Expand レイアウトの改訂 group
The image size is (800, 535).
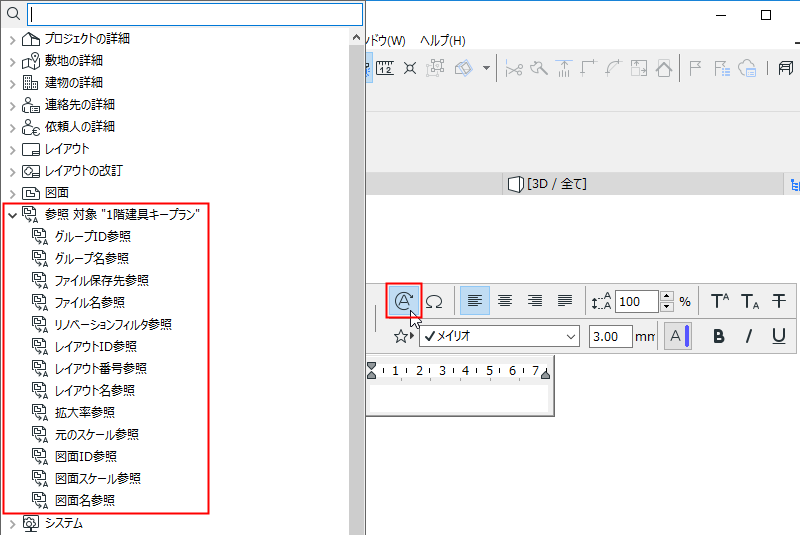13,171
